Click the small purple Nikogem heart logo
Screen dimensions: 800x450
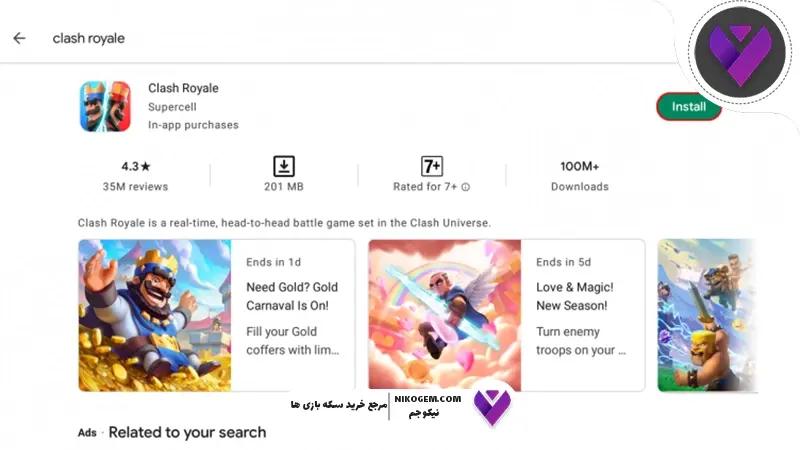[x=492, y=407]
